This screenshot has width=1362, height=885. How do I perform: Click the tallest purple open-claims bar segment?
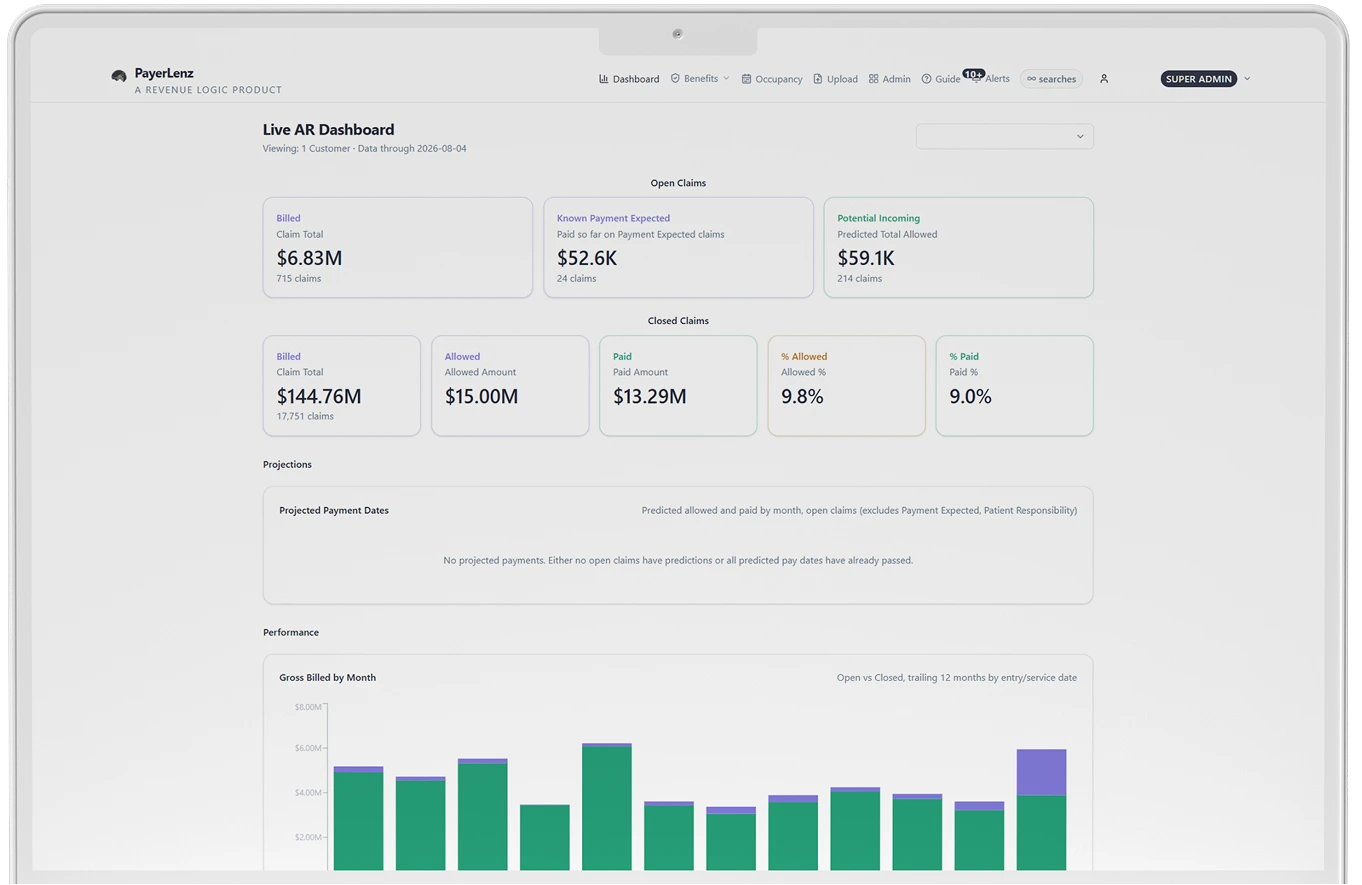tap(1041, 772)
